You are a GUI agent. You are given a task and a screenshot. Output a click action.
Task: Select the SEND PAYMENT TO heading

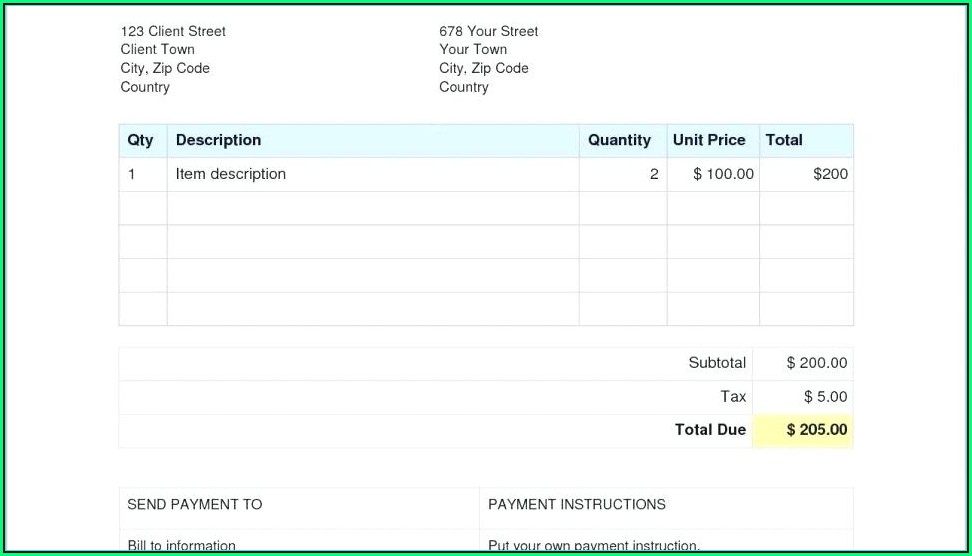point(194,505)
